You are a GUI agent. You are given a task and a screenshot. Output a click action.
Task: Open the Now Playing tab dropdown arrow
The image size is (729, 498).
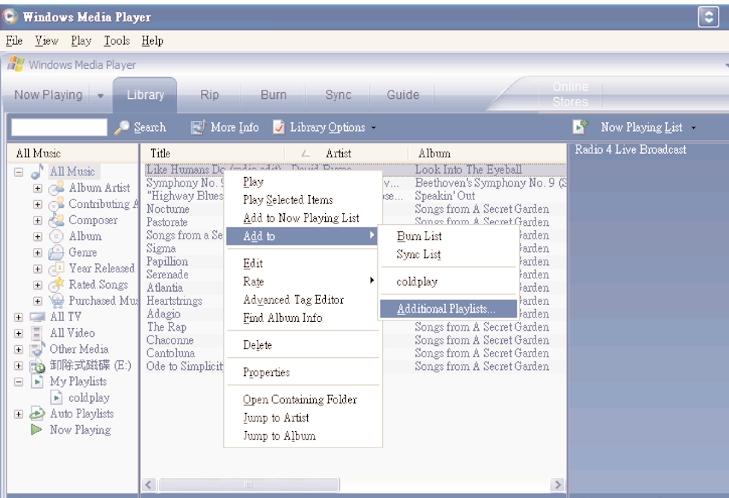[100, 96]
